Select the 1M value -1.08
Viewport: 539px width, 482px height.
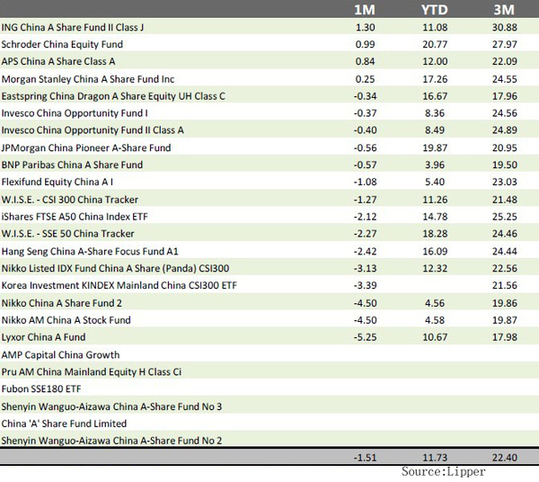click(365, 182)
